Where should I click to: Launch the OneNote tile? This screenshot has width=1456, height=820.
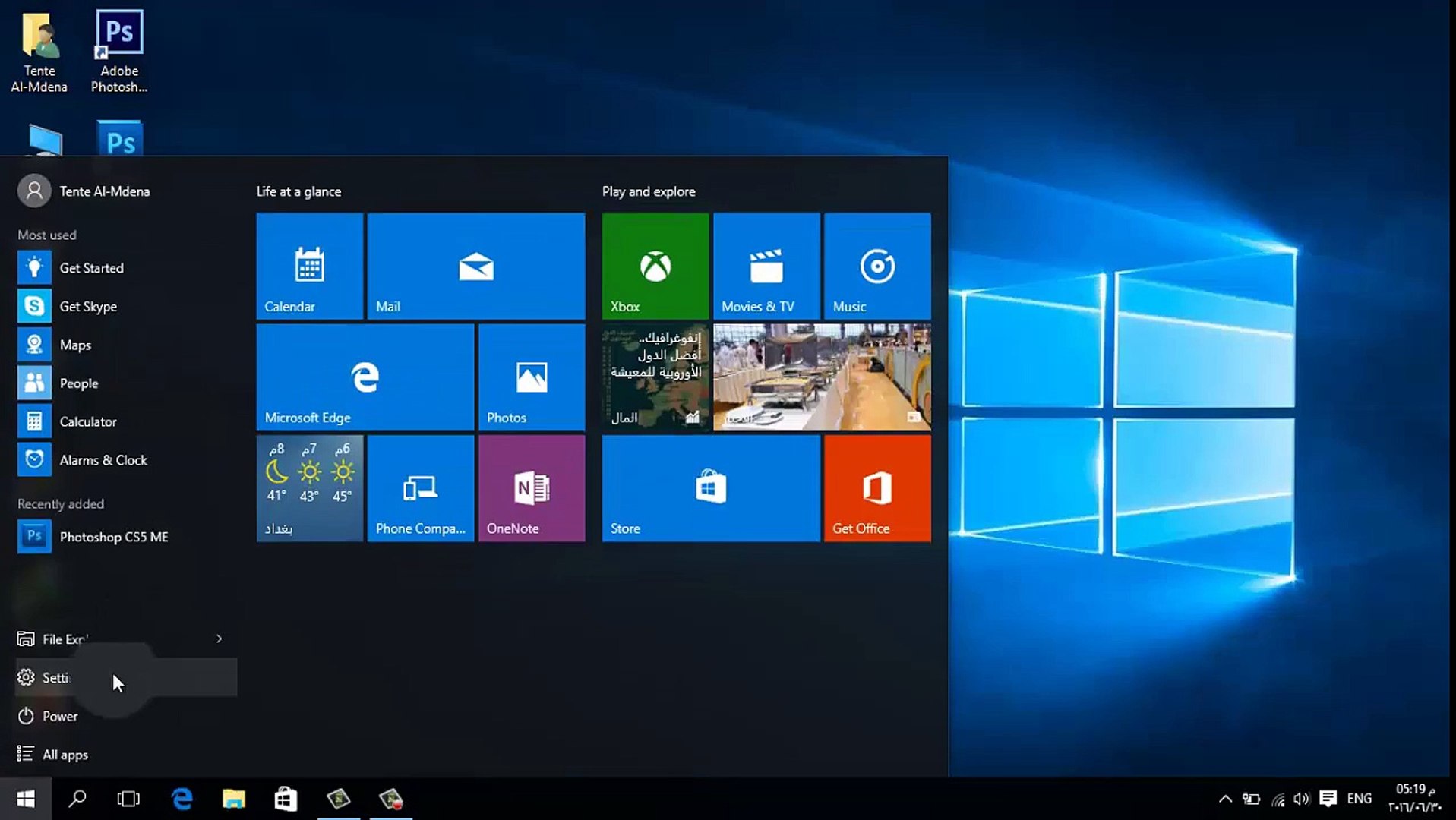coord(531,487)
